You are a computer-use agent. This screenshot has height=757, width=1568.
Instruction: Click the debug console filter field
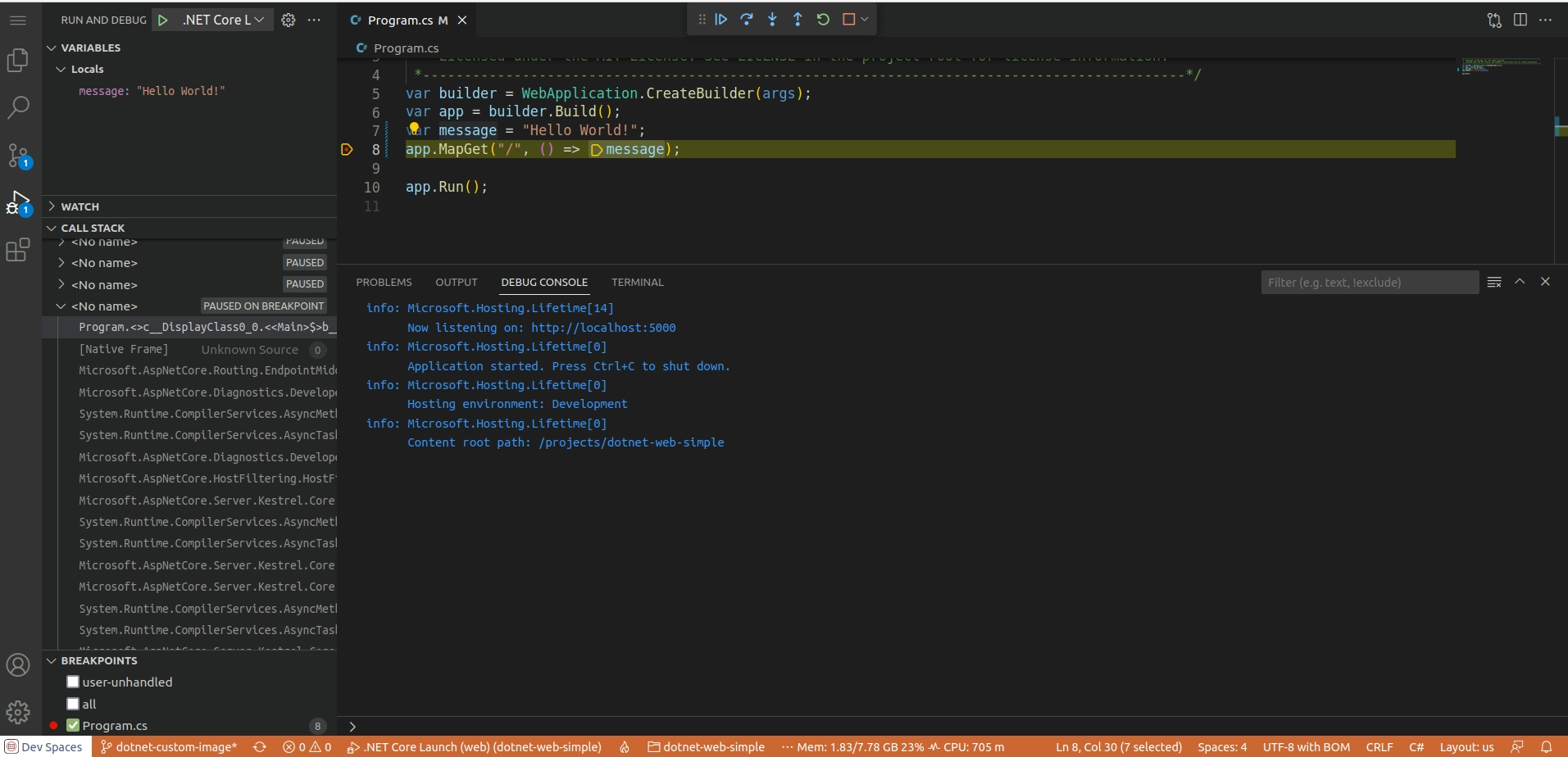1369,283
